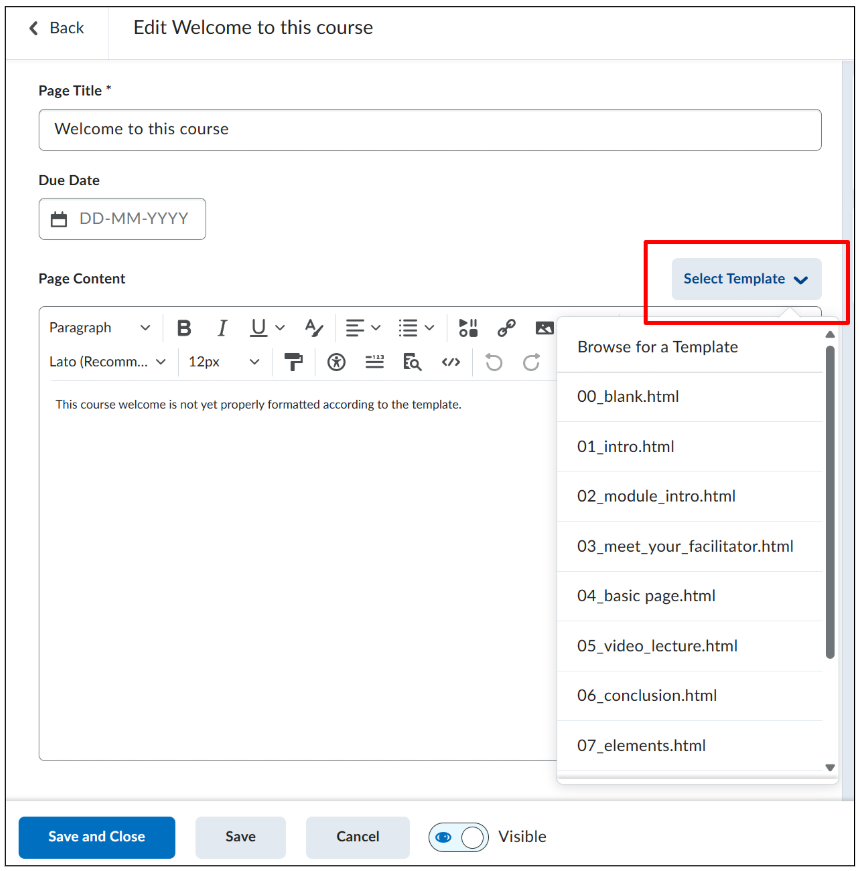
Task: Open the Select Template dropdown
Action: click(746, 279)
